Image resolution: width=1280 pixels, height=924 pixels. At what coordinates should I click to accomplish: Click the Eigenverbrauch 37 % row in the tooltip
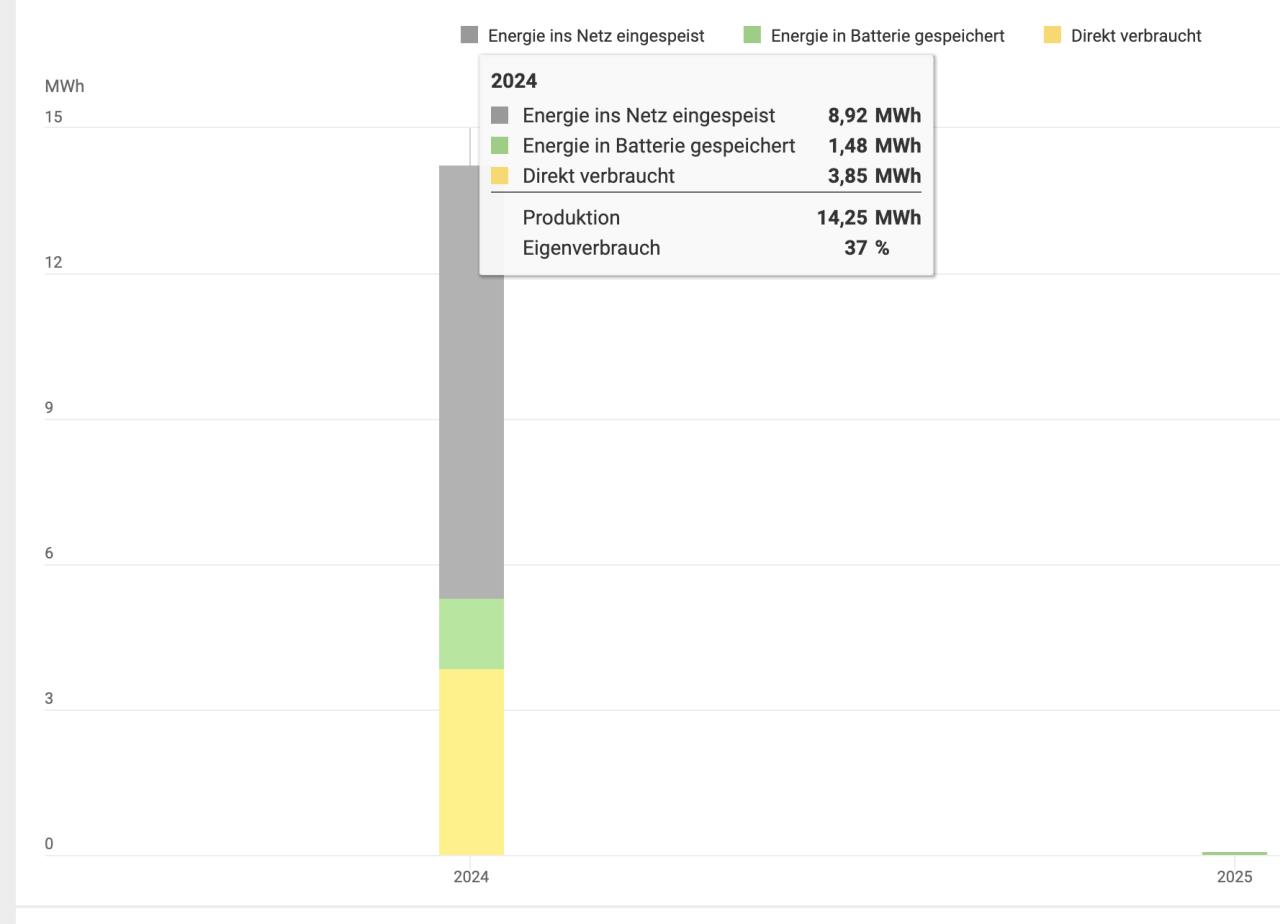click(705, 248)
